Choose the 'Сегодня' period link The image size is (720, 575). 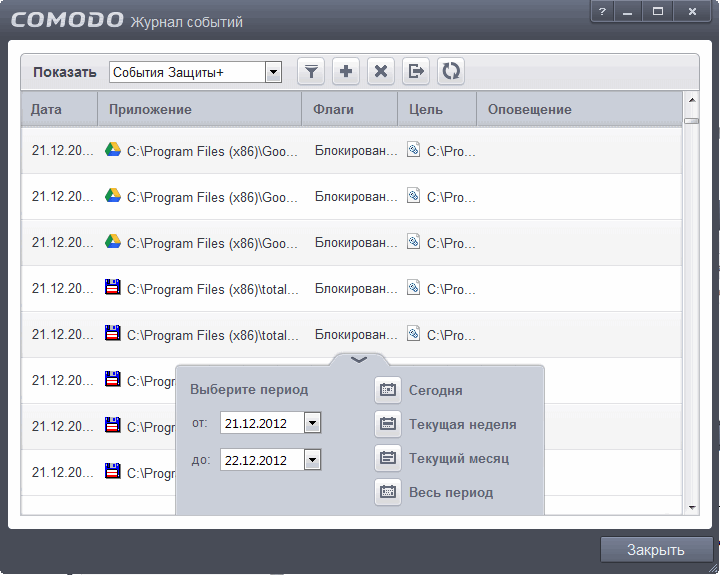coord(435,390)
